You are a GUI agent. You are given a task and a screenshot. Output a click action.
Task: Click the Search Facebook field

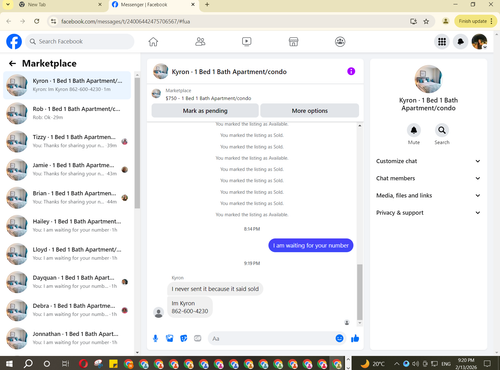pos(80,42)
